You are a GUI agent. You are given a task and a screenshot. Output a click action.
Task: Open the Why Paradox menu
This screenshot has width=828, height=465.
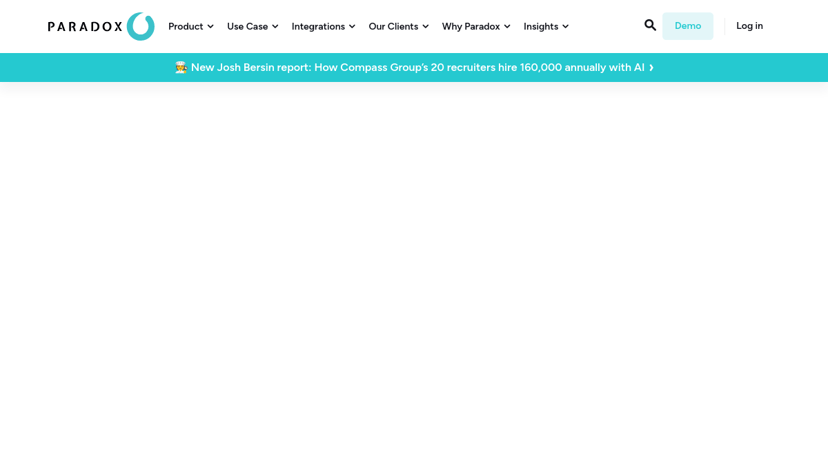[476, 26]
